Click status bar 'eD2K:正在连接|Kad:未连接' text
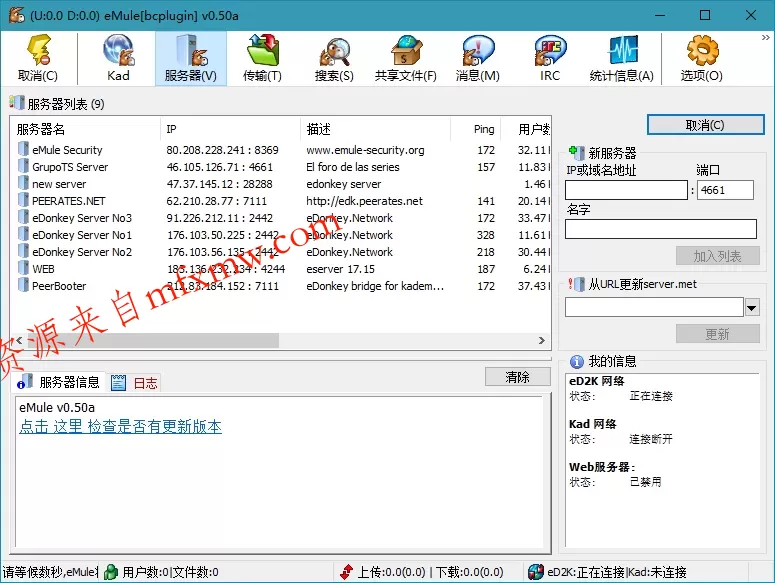The height and width of the screenshot is (583, 775). (617, 572)
